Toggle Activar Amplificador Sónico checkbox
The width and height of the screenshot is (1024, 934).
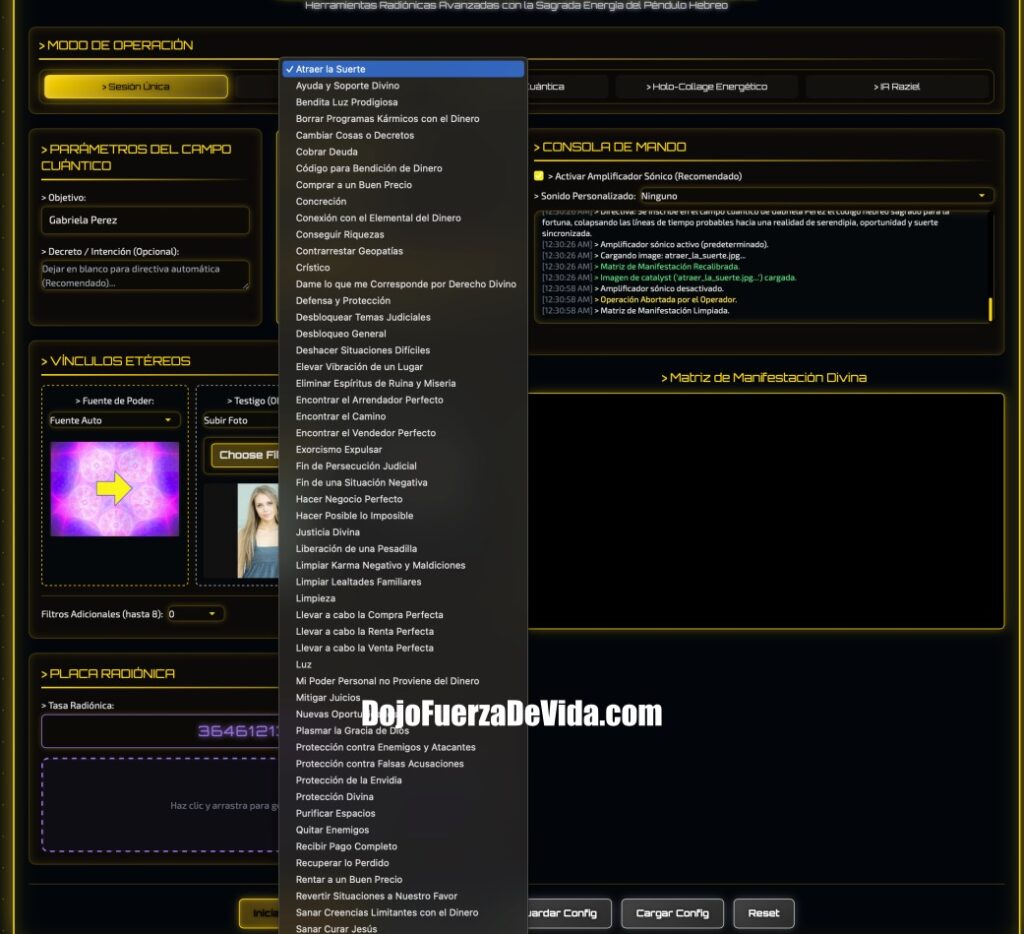pos(539,176)
